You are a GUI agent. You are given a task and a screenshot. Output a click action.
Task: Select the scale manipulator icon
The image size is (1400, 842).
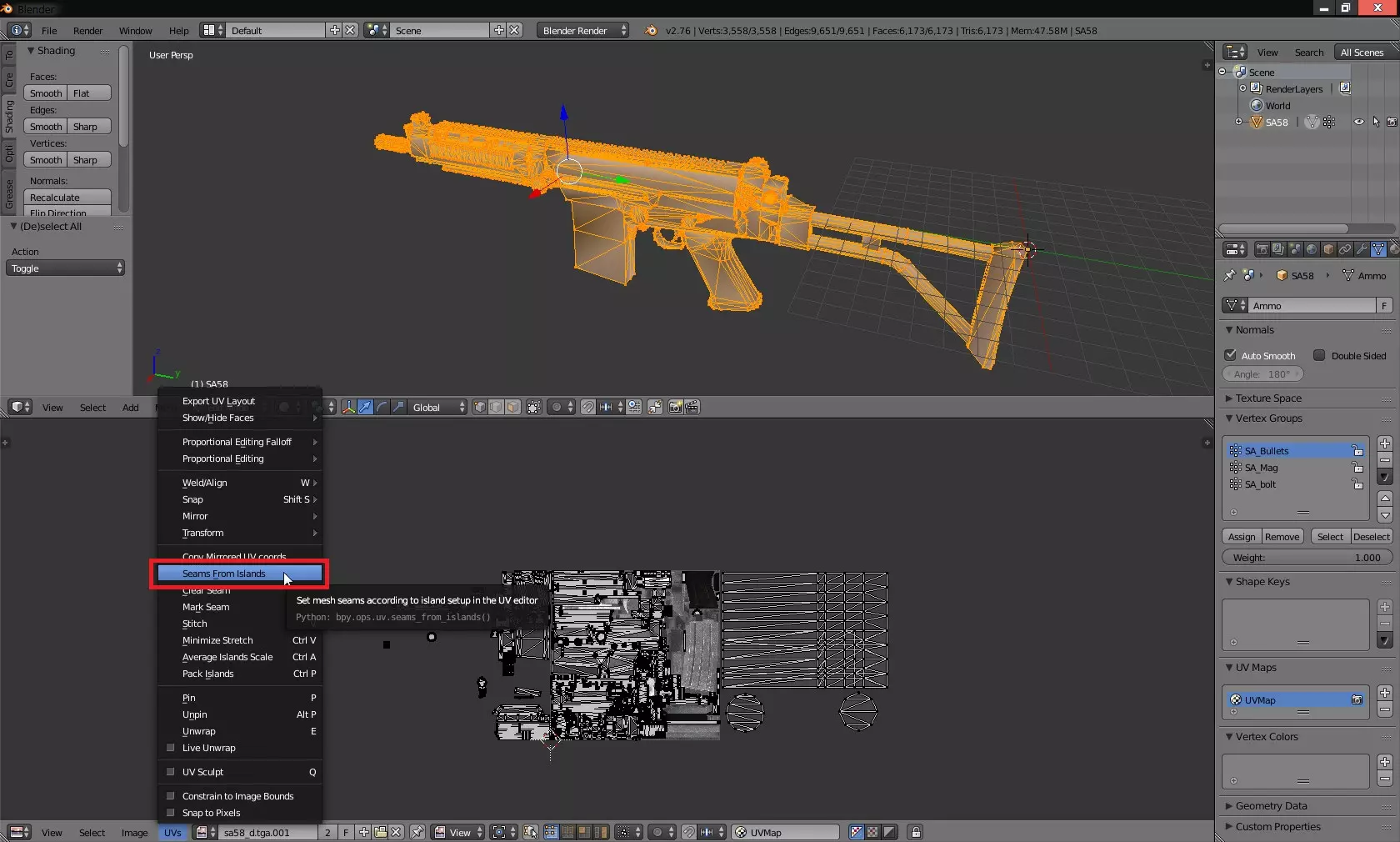(x=398, y=407)
